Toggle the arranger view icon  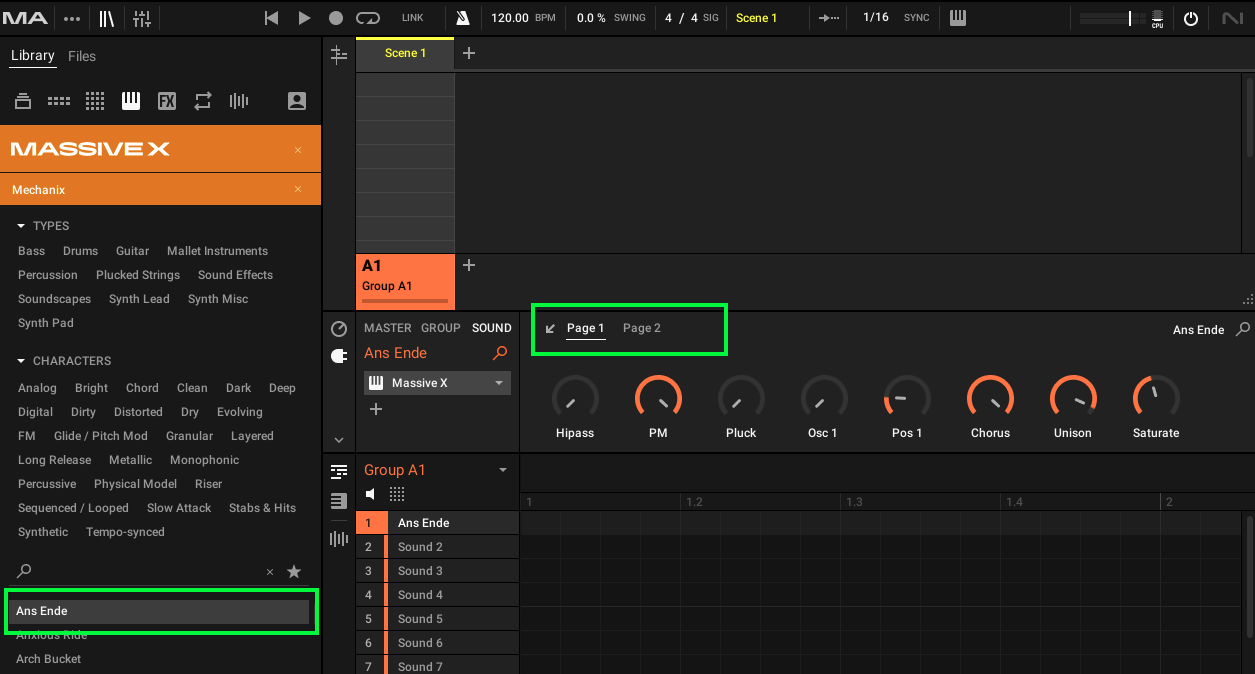click(339, 55)
